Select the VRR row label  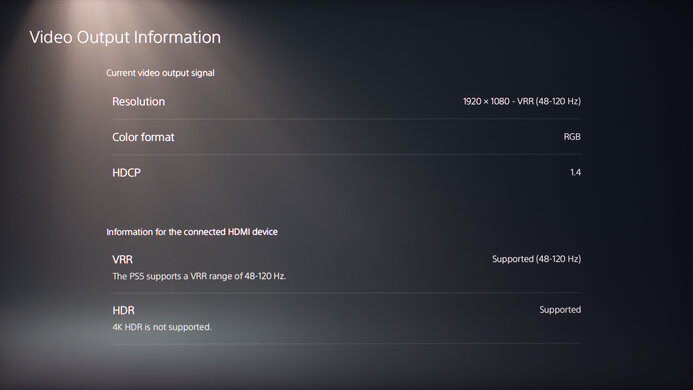coord(122,260)
